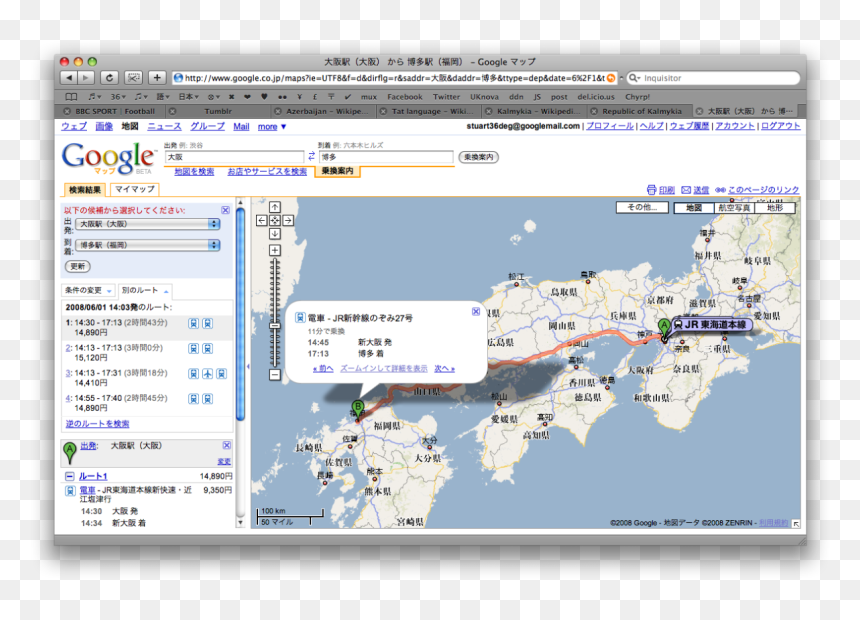Viewport: 860px width, 620px height.
Task: Open the bookmarks book icon
Action: click(71, 97)
